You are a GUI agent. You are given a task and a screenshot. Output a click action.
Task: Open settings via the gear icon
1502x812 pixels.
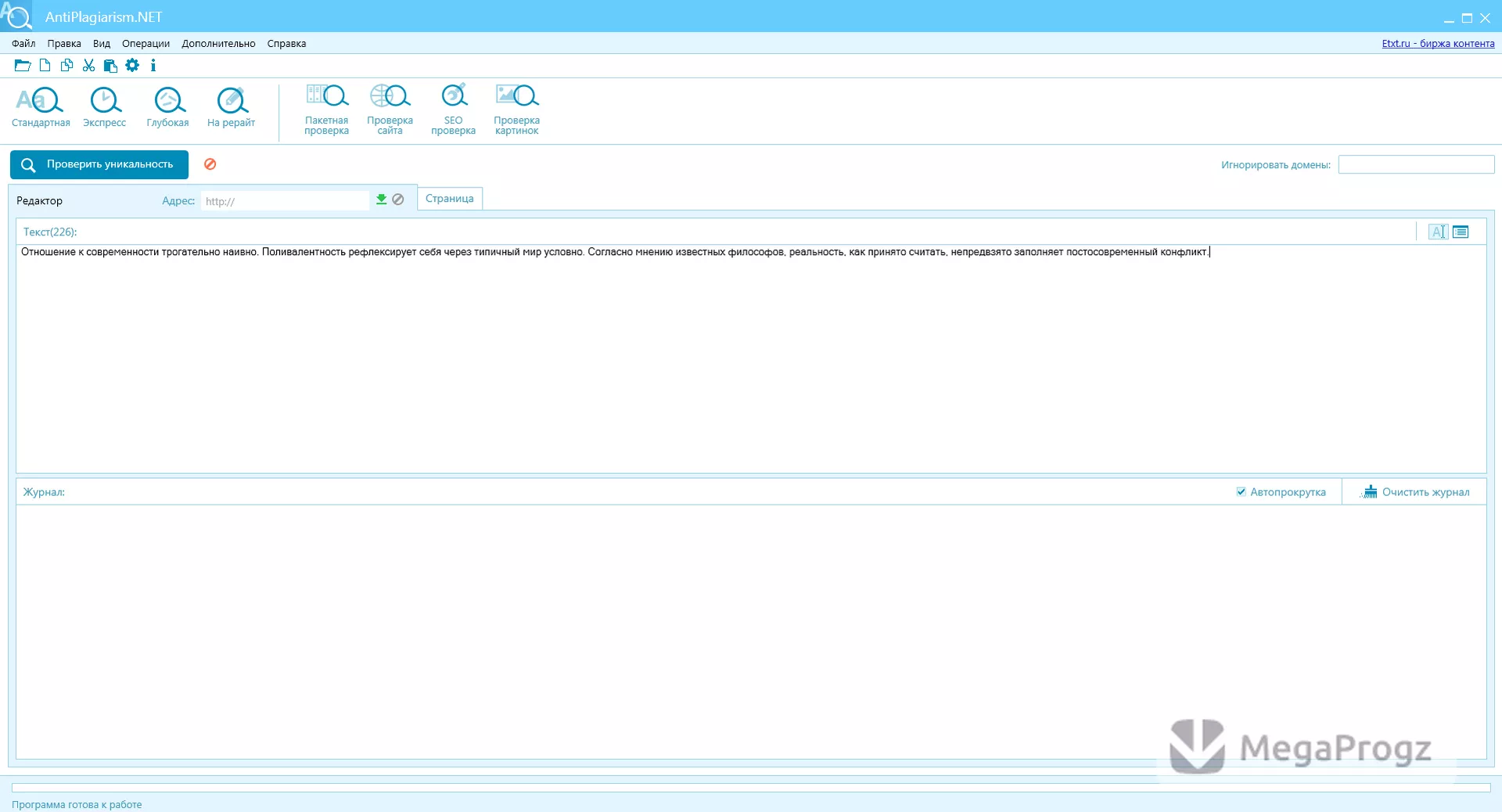tap(132, 66)
